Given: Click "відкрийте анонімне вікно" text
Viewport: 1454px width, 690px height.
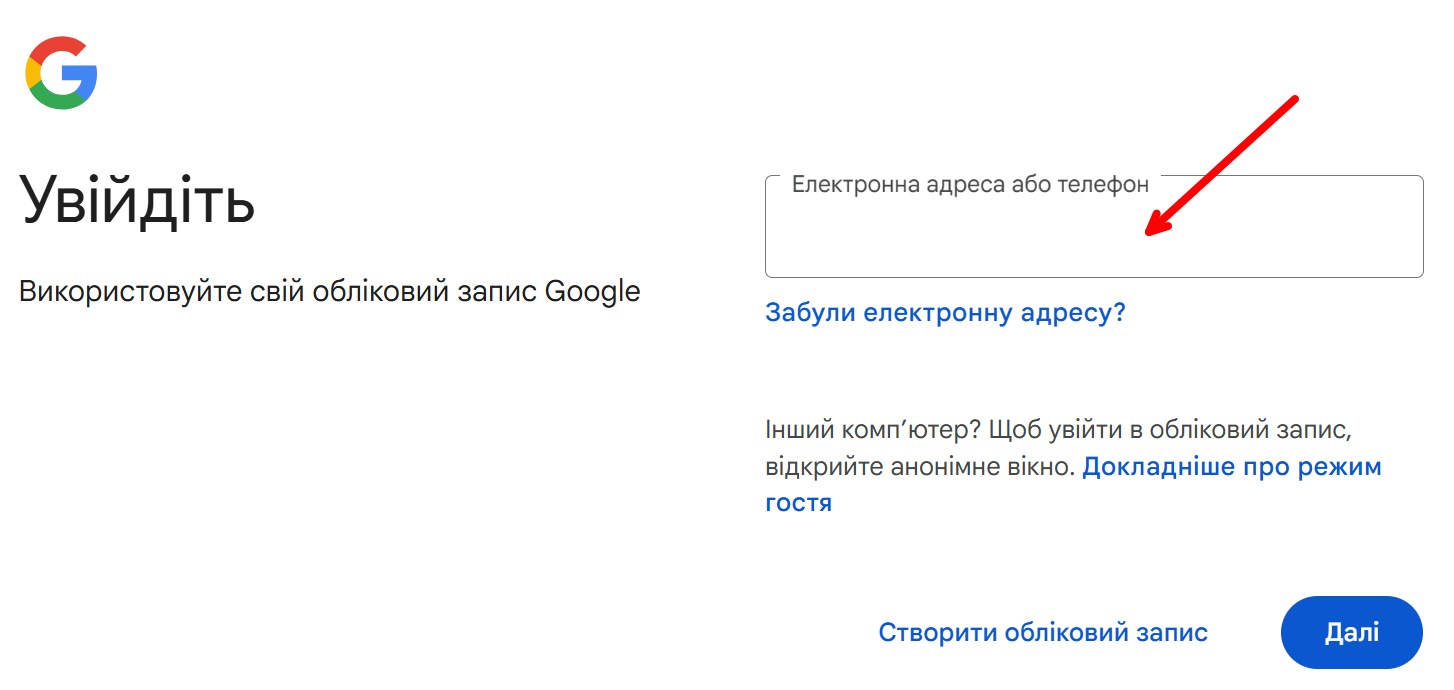Looking at the screenshot, I should (x=920, y=467).
